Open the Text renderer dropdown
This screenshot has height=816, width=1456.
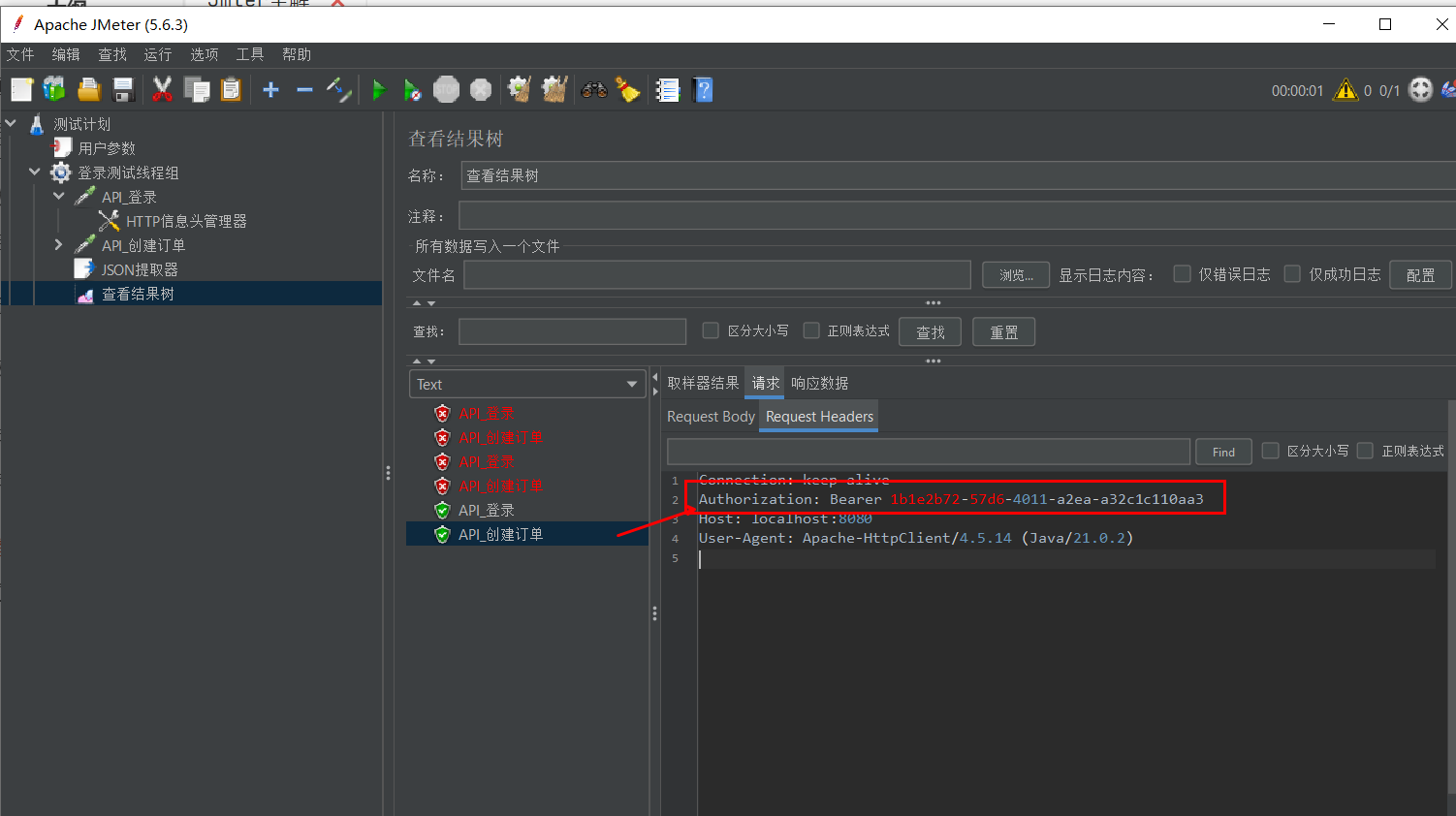(x=526, y=385)
